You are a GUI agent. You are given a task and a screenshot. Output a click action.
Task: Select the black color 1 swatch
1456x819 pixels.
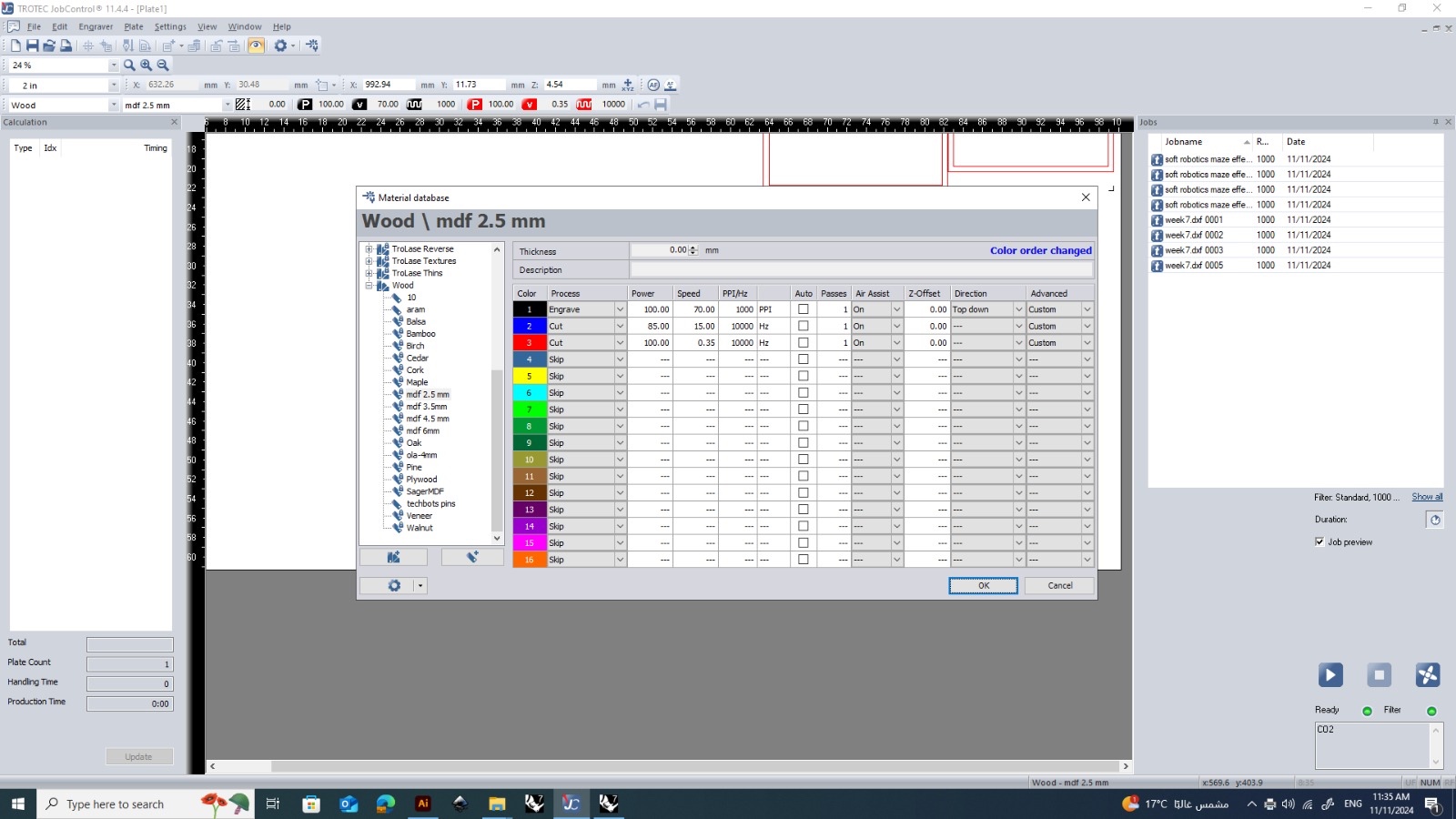pos(529,309)
